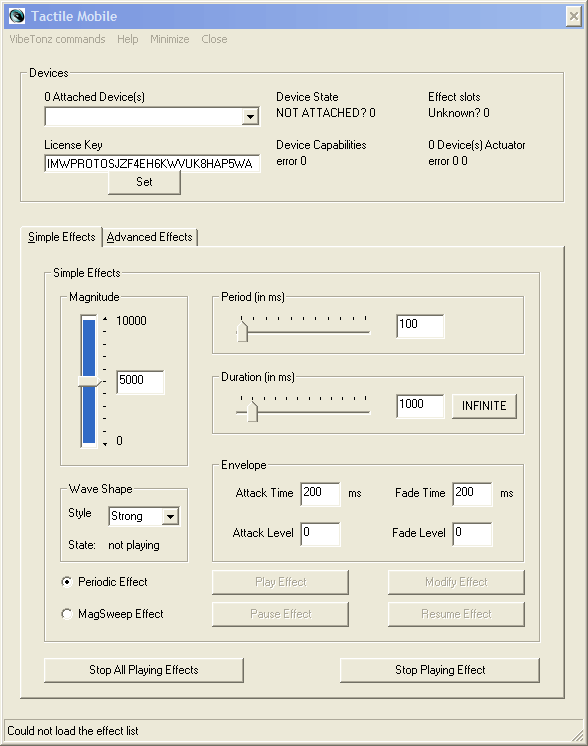588x746 pixels.
Task: Click the Period slider thumb
Action: [x=243, y=332]
